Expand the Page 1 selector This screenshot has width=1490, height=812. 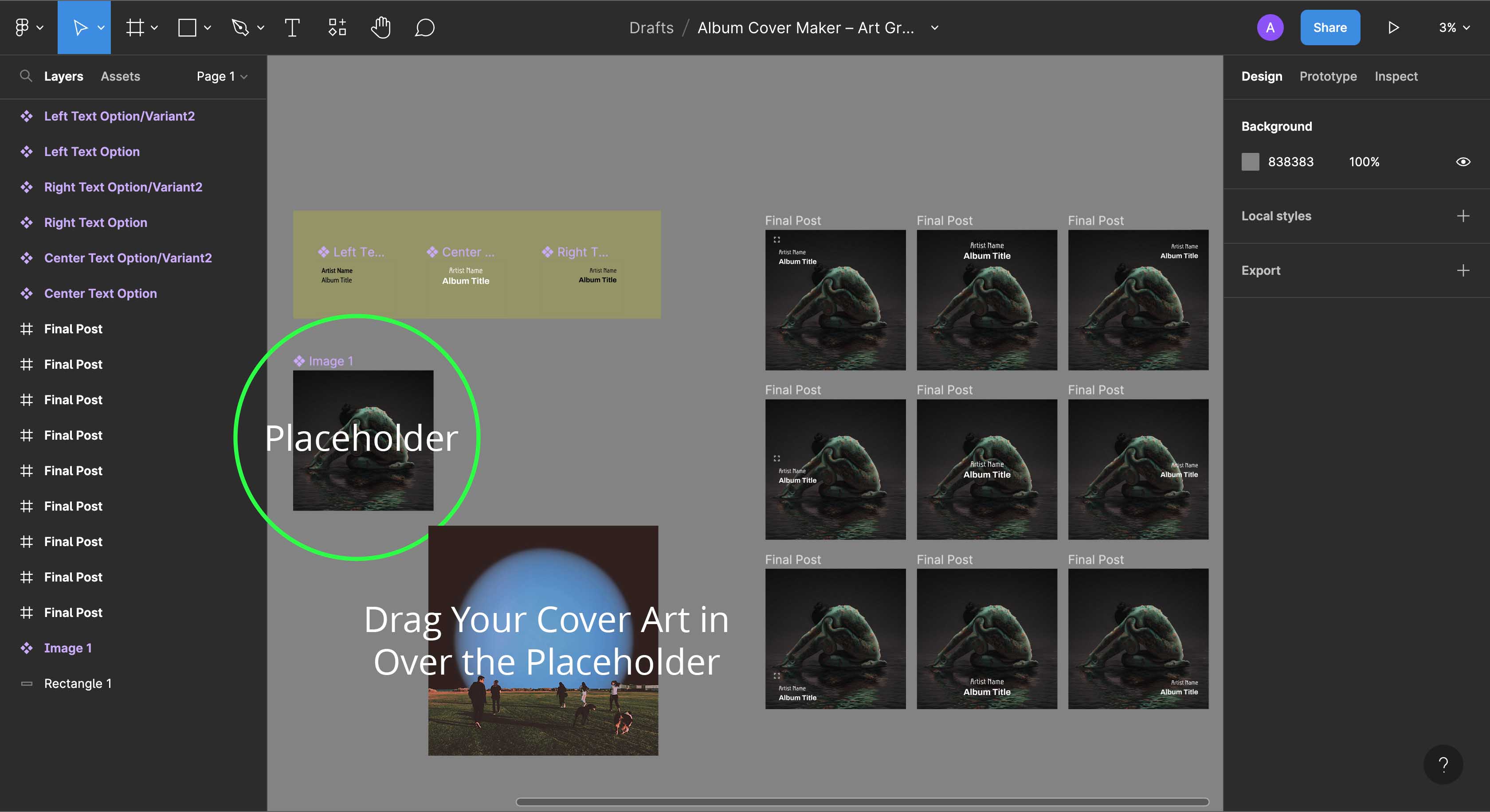tap(222, 76)
